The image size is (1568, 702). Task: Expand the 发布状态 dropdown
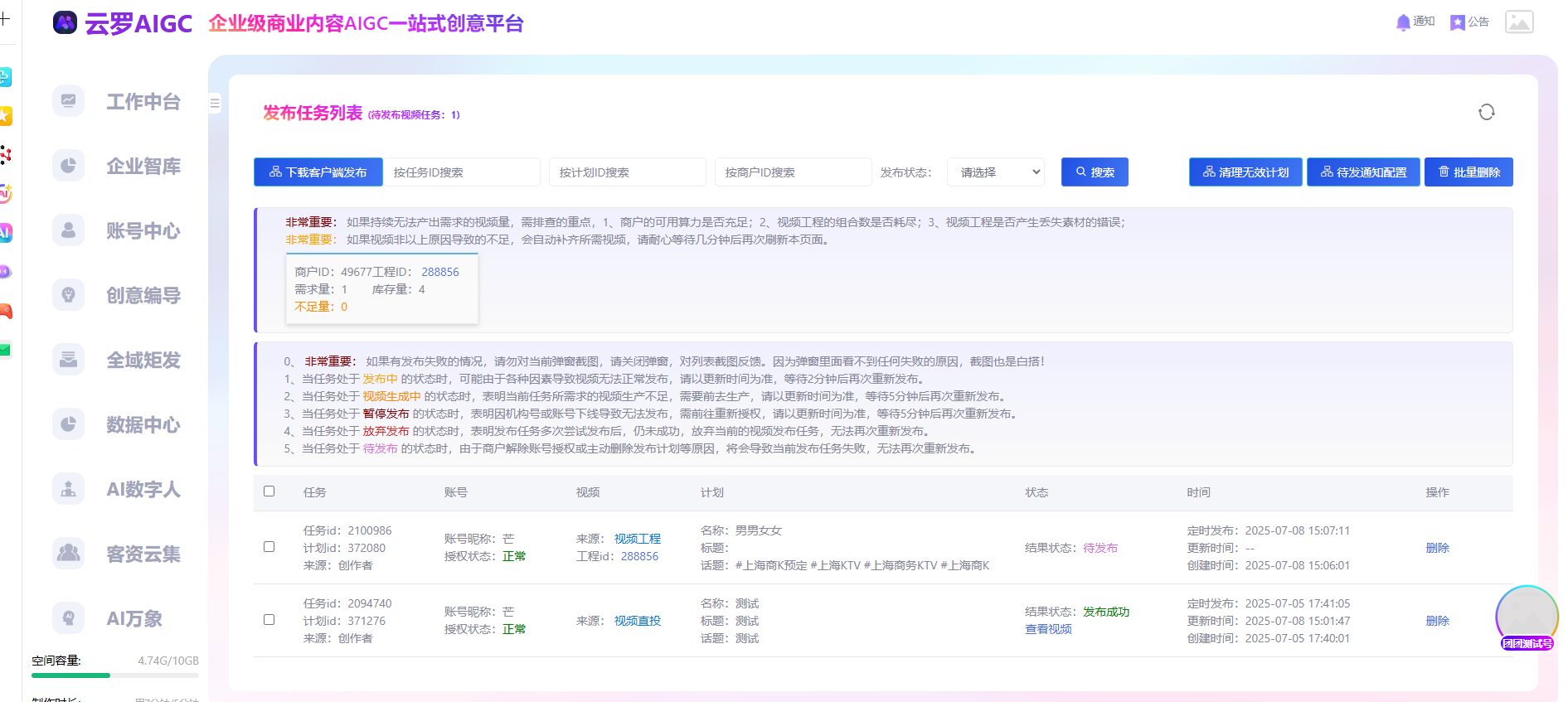pos(996,172)
